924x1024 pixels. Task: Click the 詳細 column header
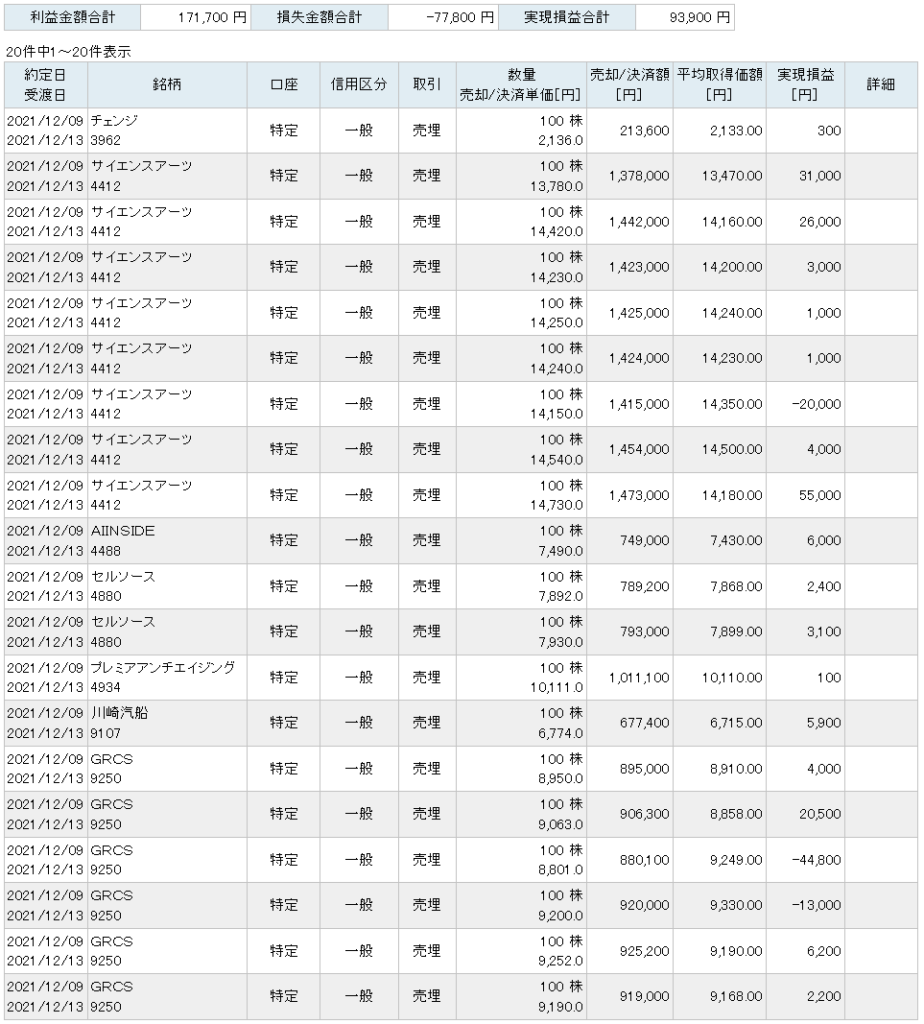(x=881, y=85)
